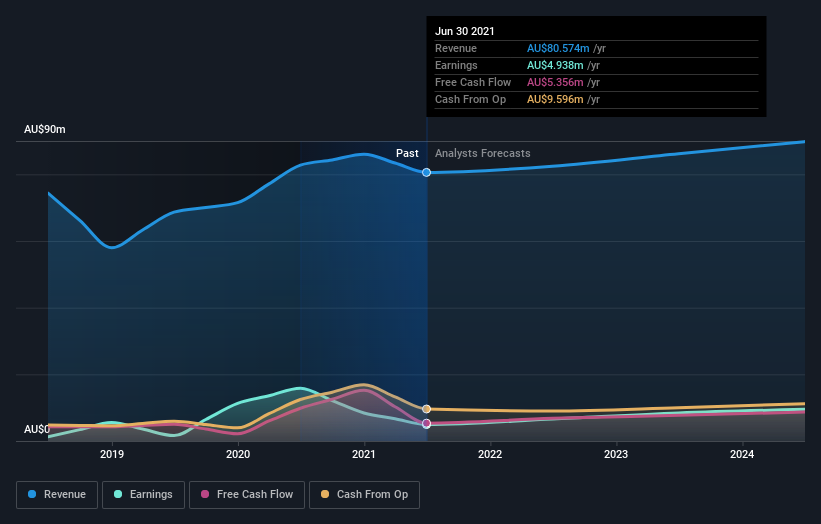Click the 2022 x-axis label
This screenshot has height=524, width=821.
490,454
